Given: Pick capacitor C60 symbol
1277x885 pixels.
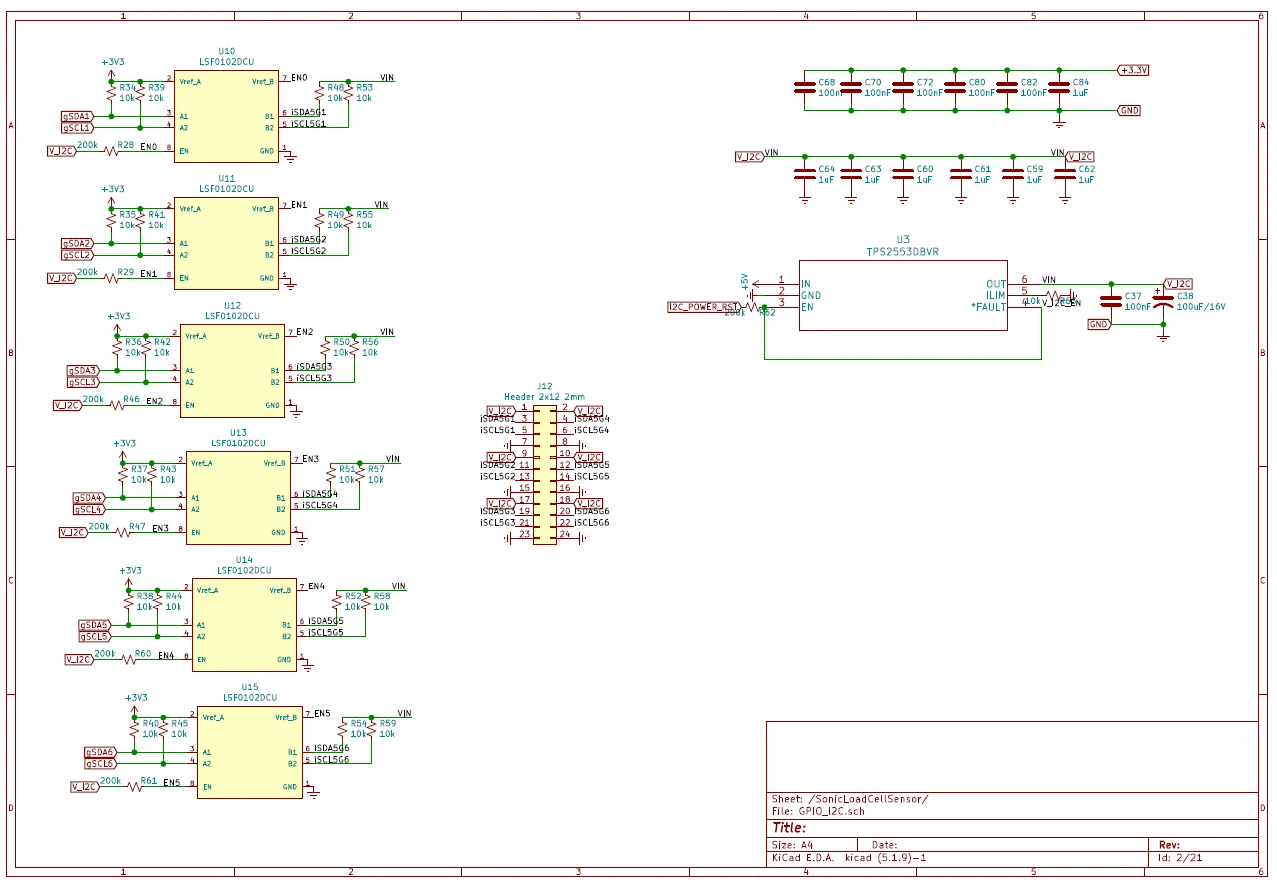Looking at the screenshot, I should [903, 174].
